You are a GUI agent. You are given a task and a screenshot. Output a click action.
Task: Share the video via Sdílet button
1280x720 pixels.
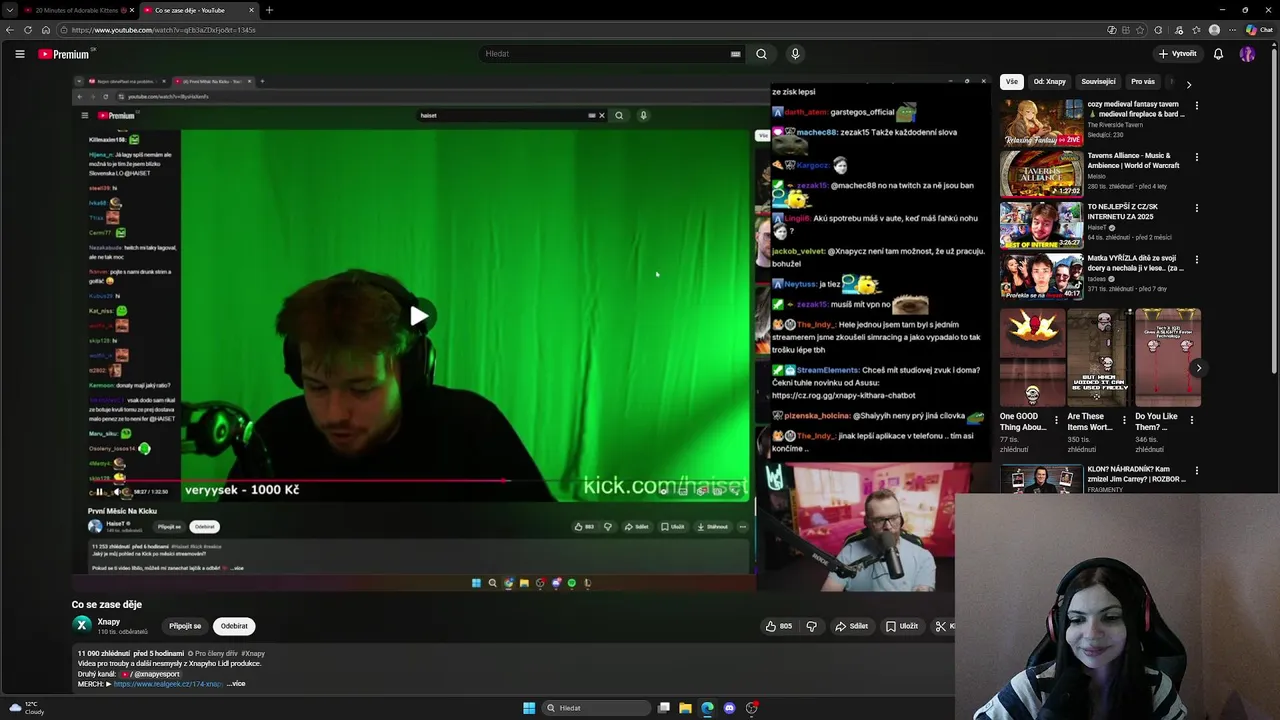coord(852,626)
